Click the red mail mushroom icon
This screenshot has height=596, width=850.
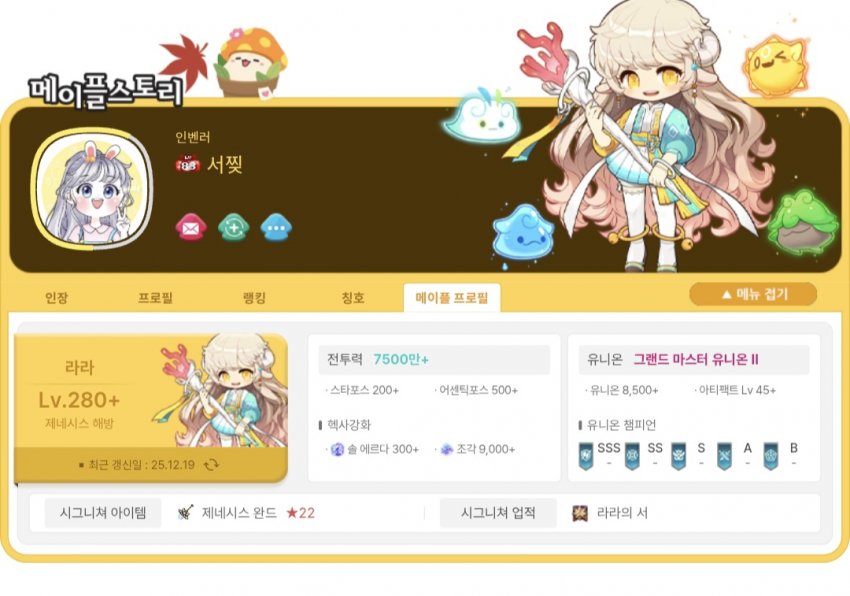tap(191, 227)
